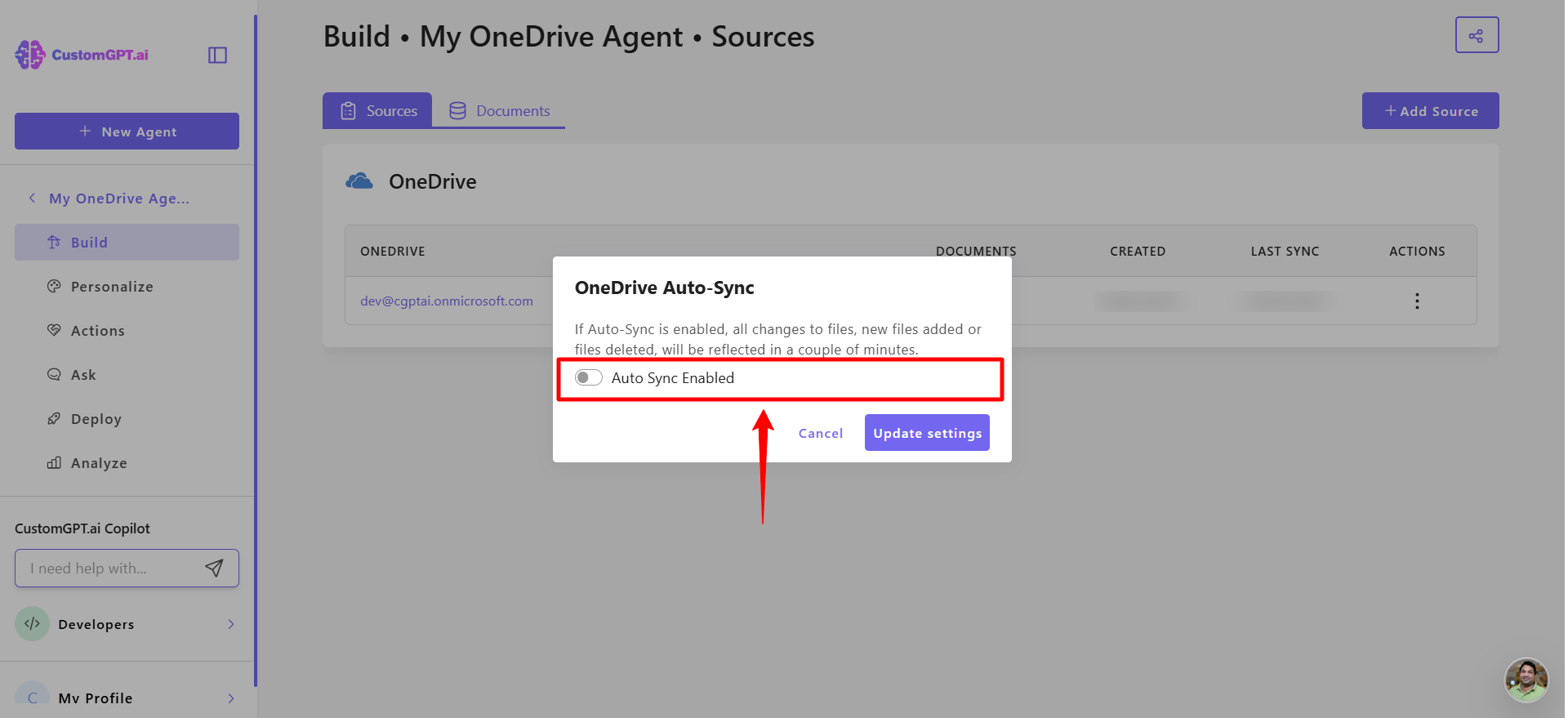Open the Actions section

click(x=127, y=331)
